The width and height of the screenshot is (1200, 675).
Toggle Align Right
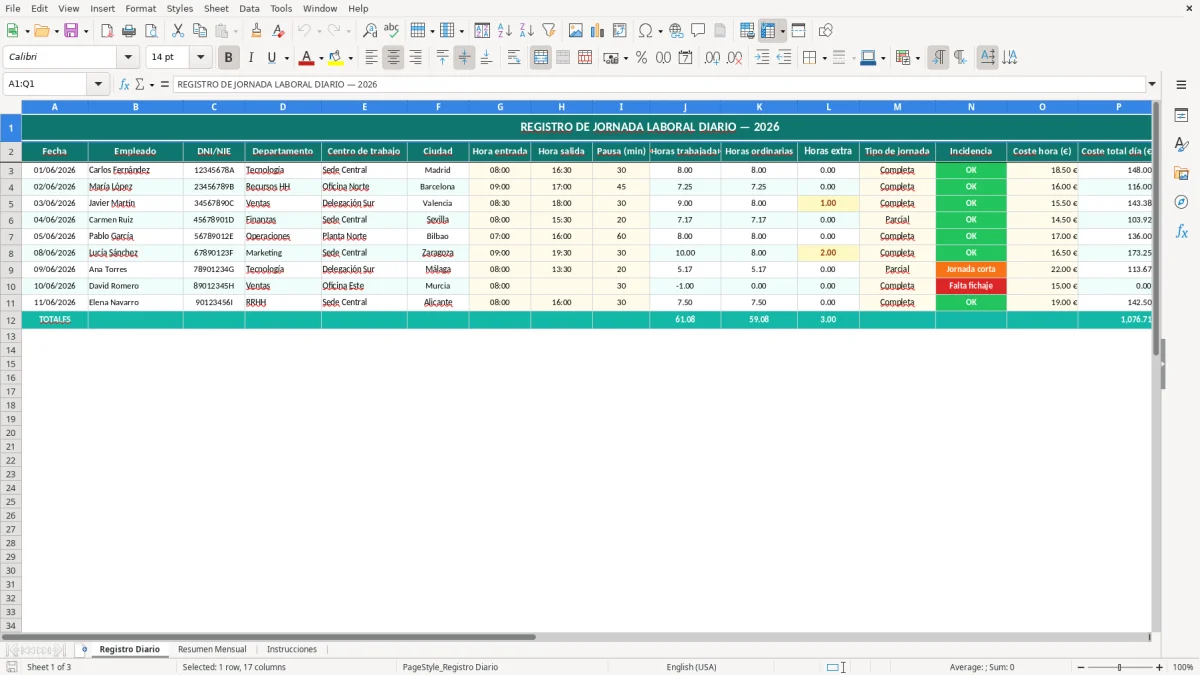(415, 58)
